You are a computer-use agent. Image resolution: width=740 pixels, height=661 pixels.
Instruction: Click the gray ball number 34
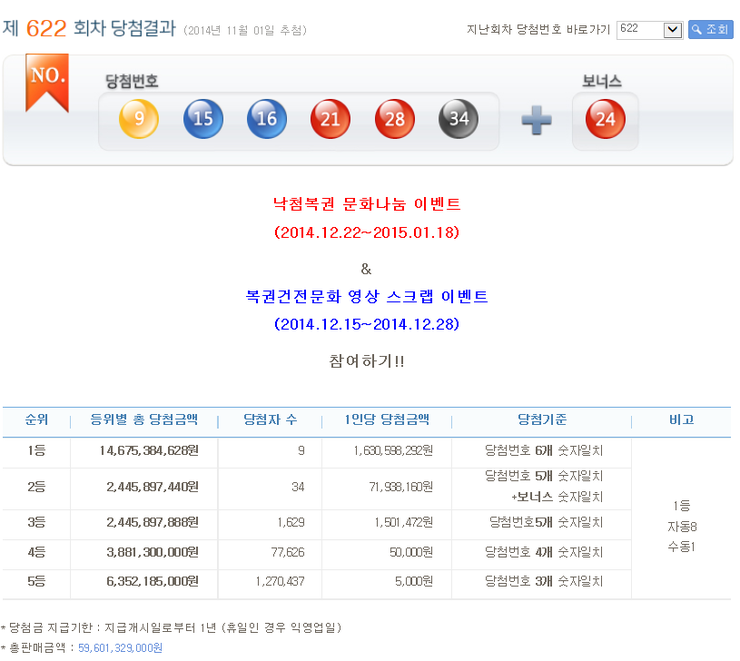[458, 118]
